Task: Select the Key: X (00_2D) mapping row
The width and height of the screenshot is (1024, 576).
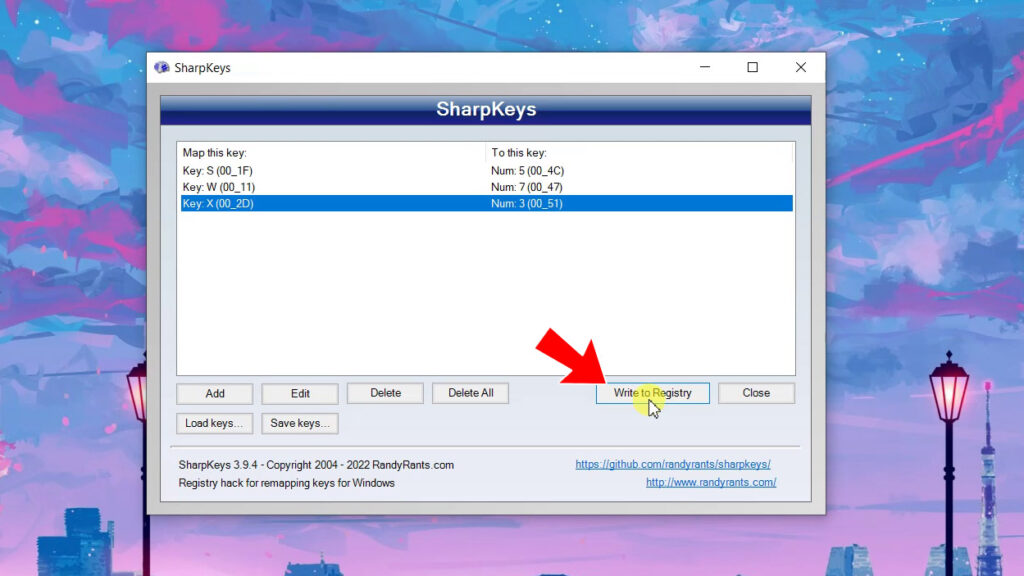Action: click(487, 203)
